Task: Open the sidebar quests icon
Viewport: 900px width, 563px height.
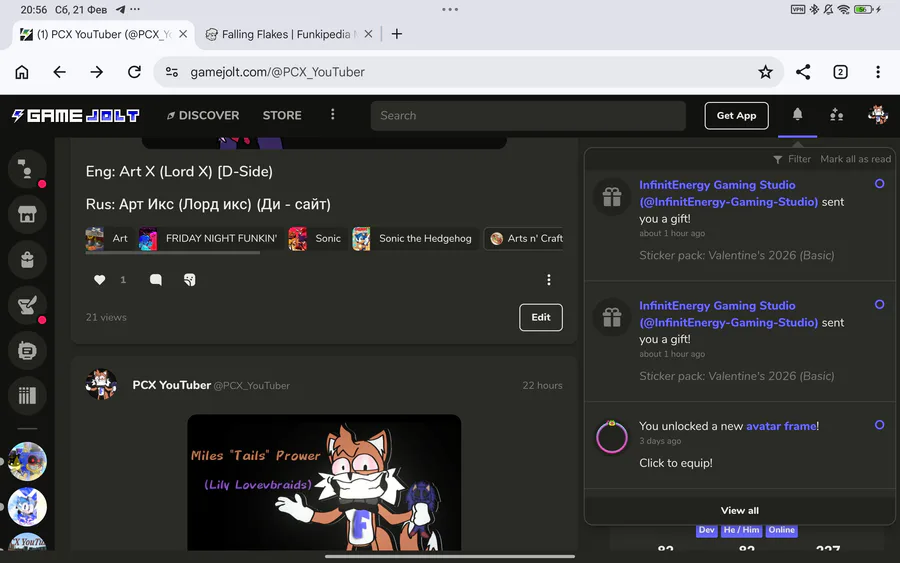Action: [x=27, y=305]
